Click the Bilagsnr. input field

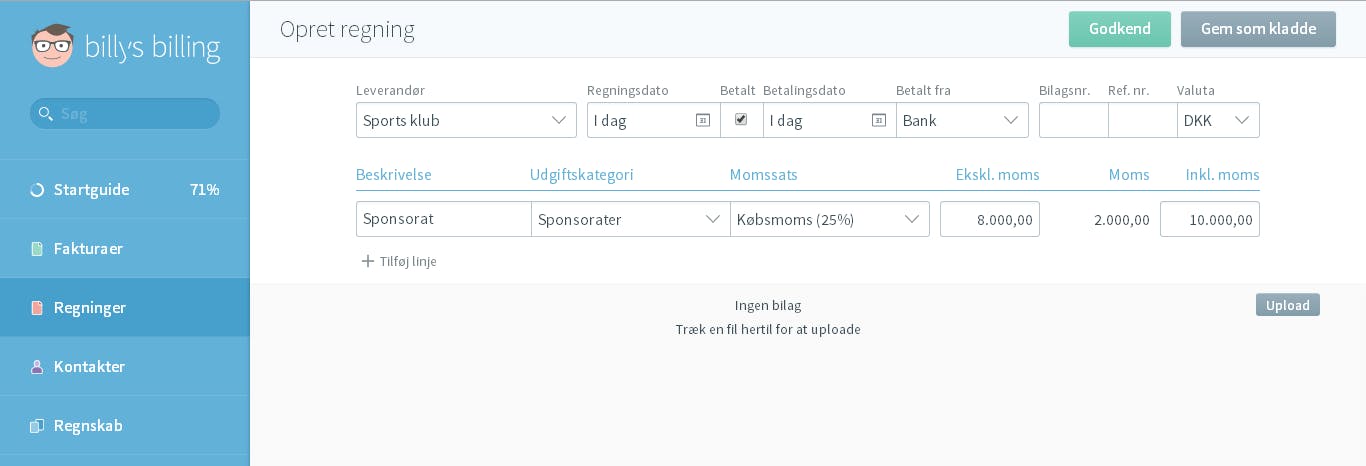[1074, 120]
